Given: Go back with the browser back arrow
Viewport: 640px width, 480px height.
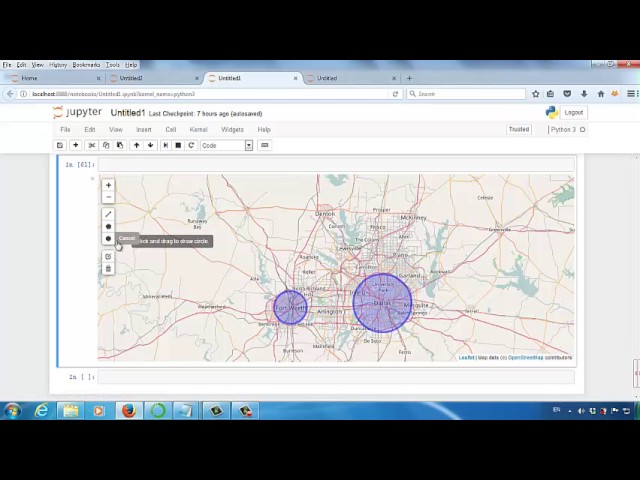Looking at the screenshot, I should pyautogui.click(x=10, y=94).
